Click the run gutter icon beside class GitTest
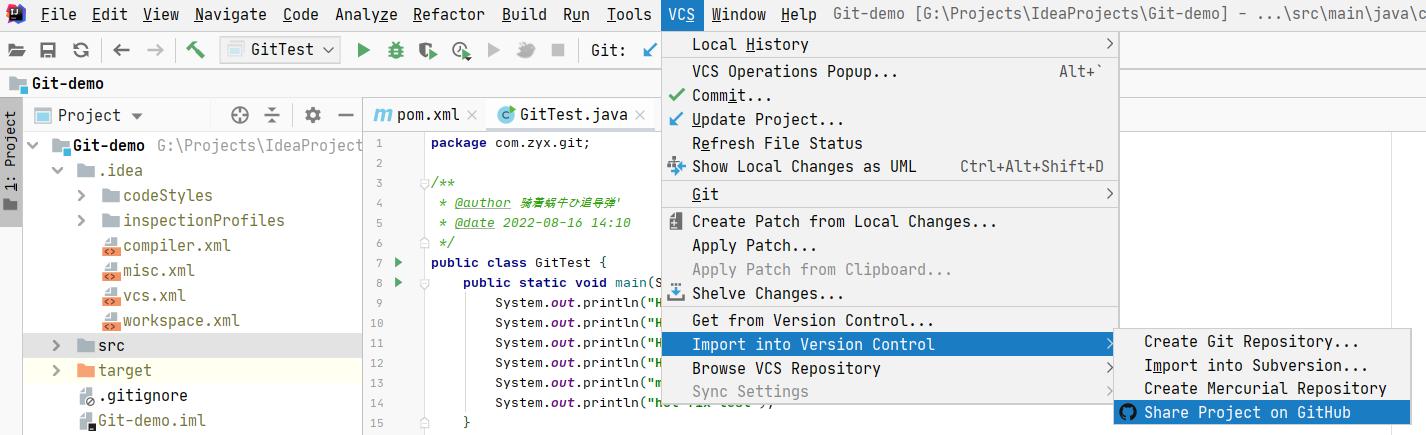This screenshot has width=1426, height=435. (x=398, y=263)
